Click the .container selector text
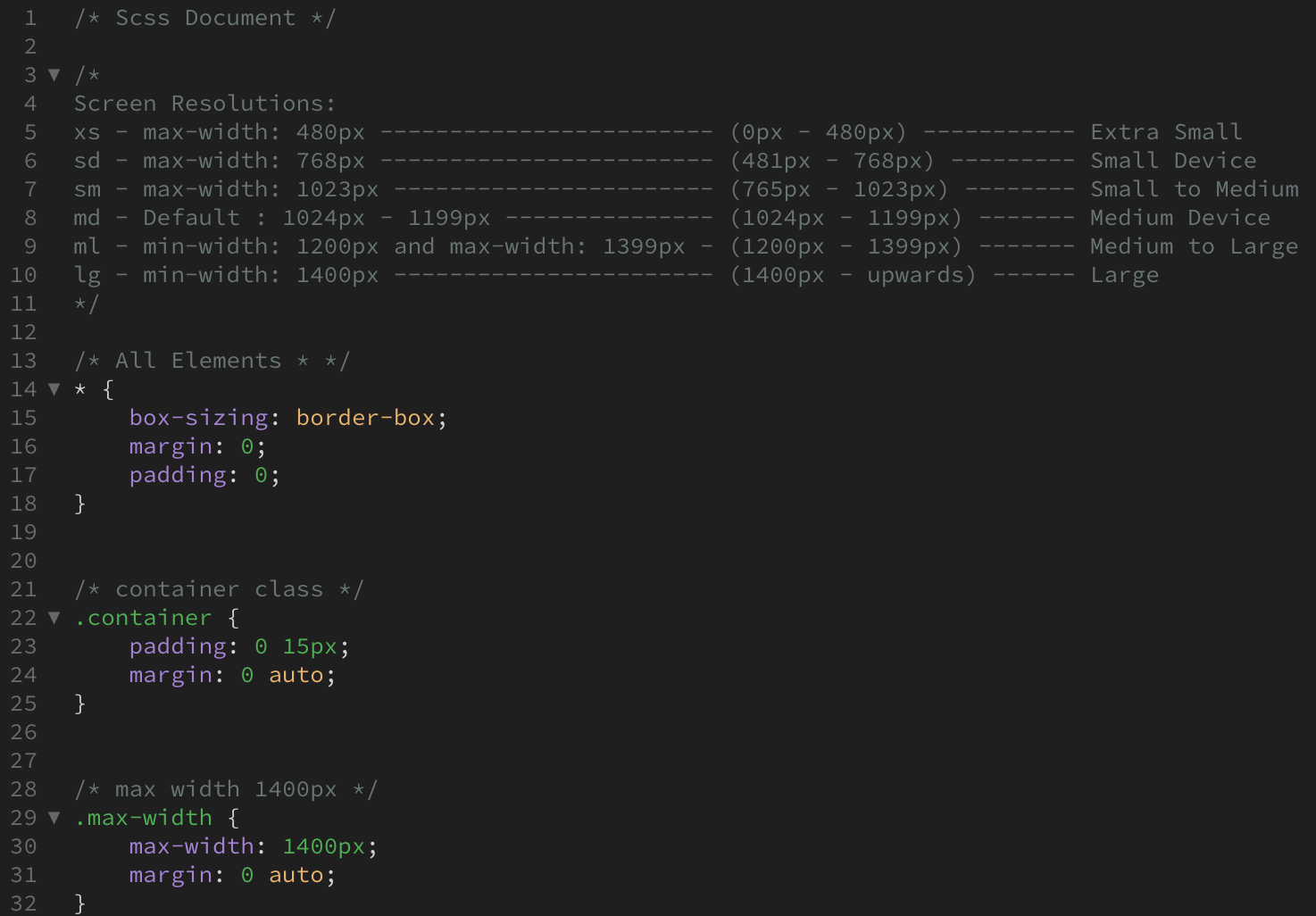1316x916 pixels. coord(143,618)
